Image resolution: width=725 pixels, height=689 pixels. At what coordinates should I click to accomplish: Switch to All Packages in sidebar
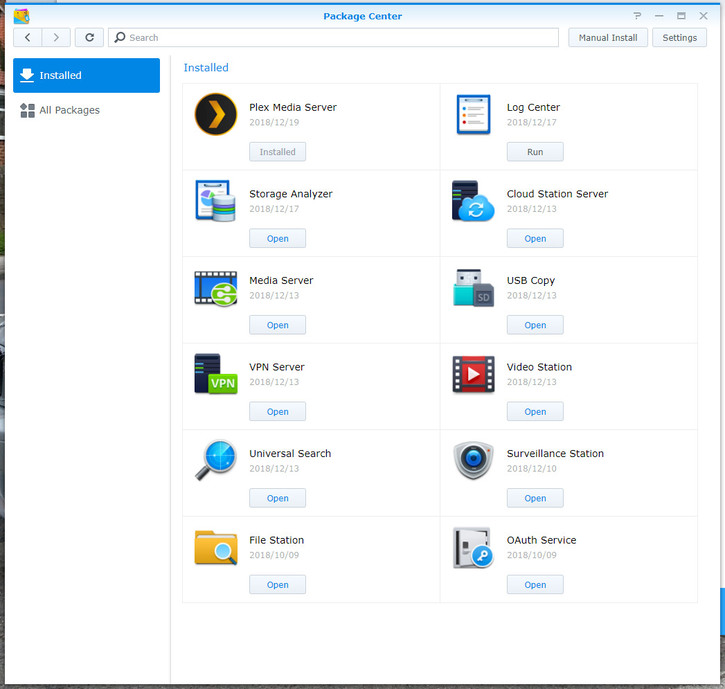[x=86, y=110]
